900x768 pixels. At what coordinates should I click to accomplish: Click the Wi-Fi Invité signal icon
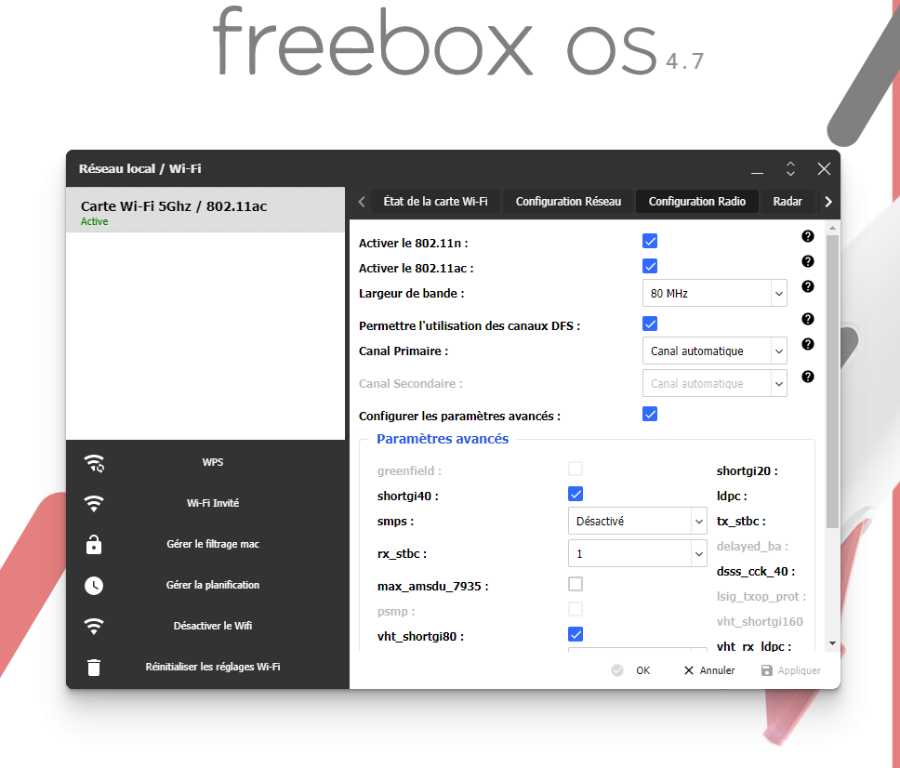tap(94, 503)
